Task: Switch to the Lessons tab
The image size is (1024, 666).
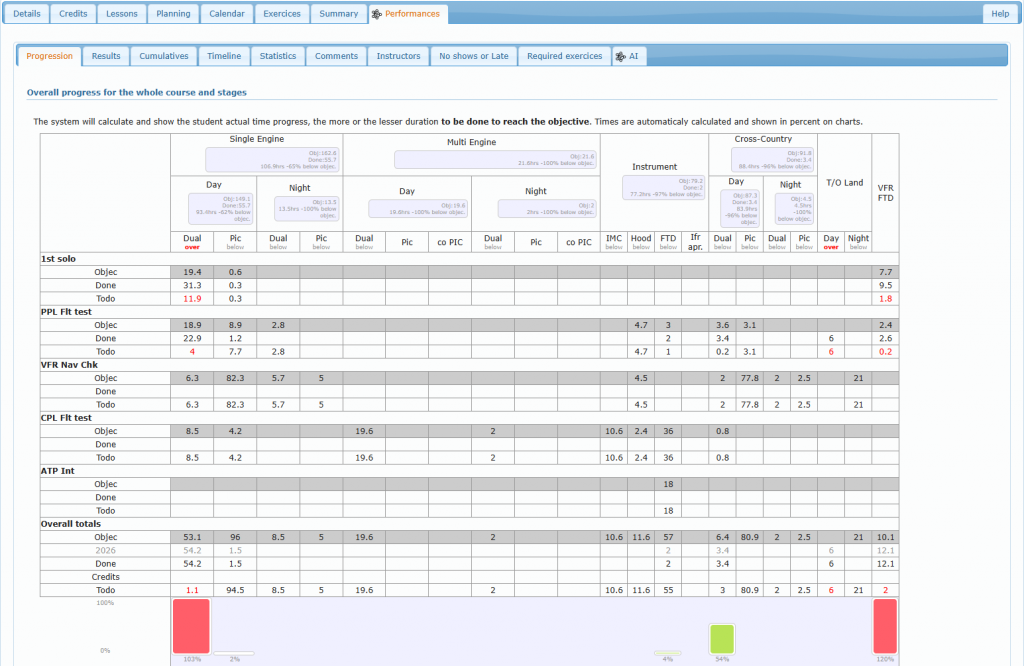Action: [122, 14]
